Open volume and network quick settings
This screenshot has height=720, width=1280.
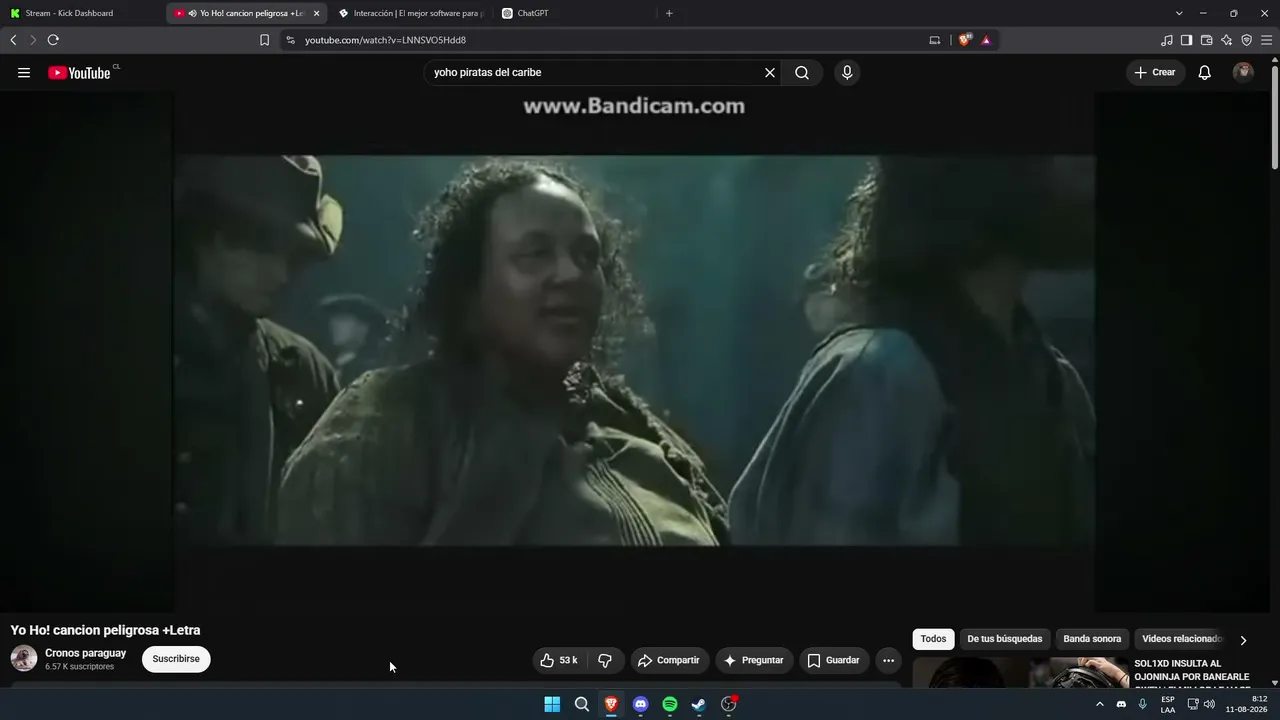(1201, 704)
